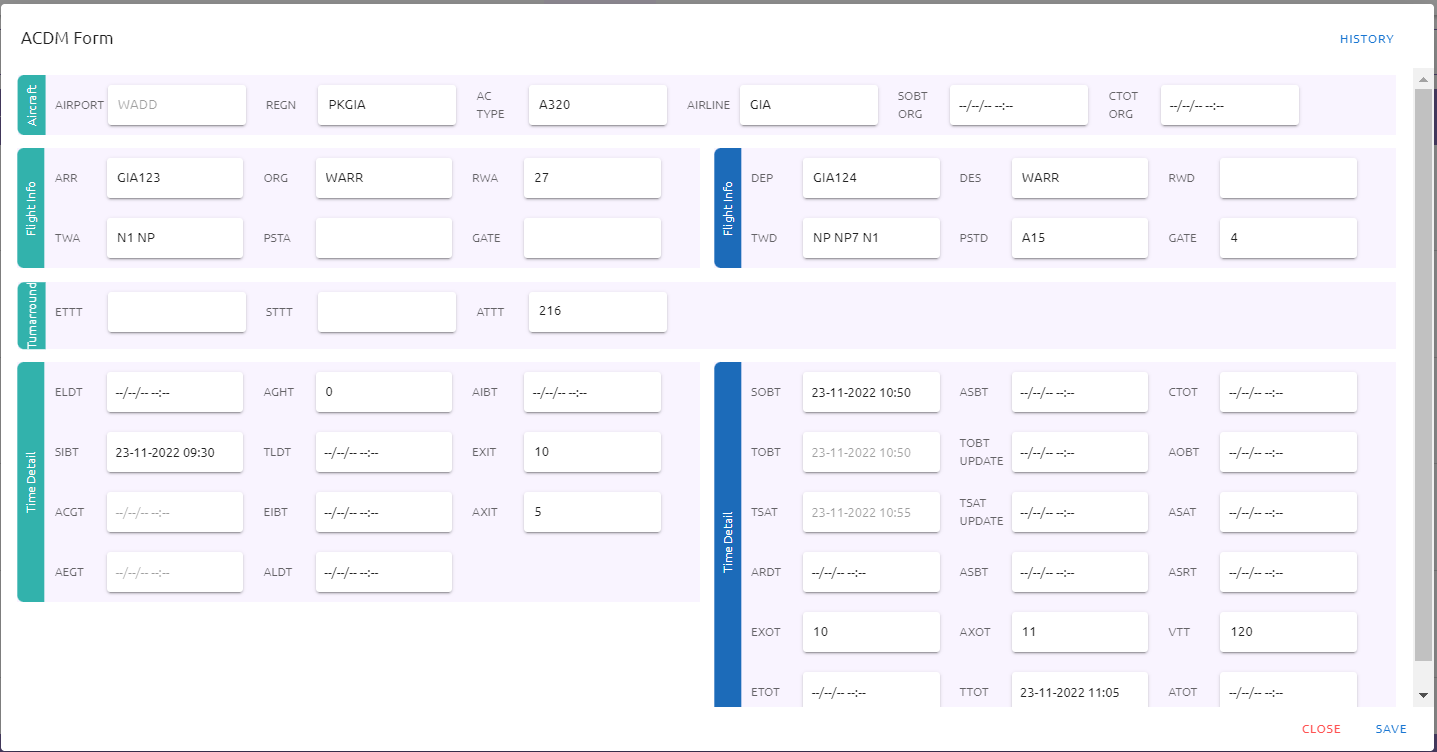The image size is (1437, 752).
Task: Select the DEP field showing GIA124
Action: pos(871,177)
